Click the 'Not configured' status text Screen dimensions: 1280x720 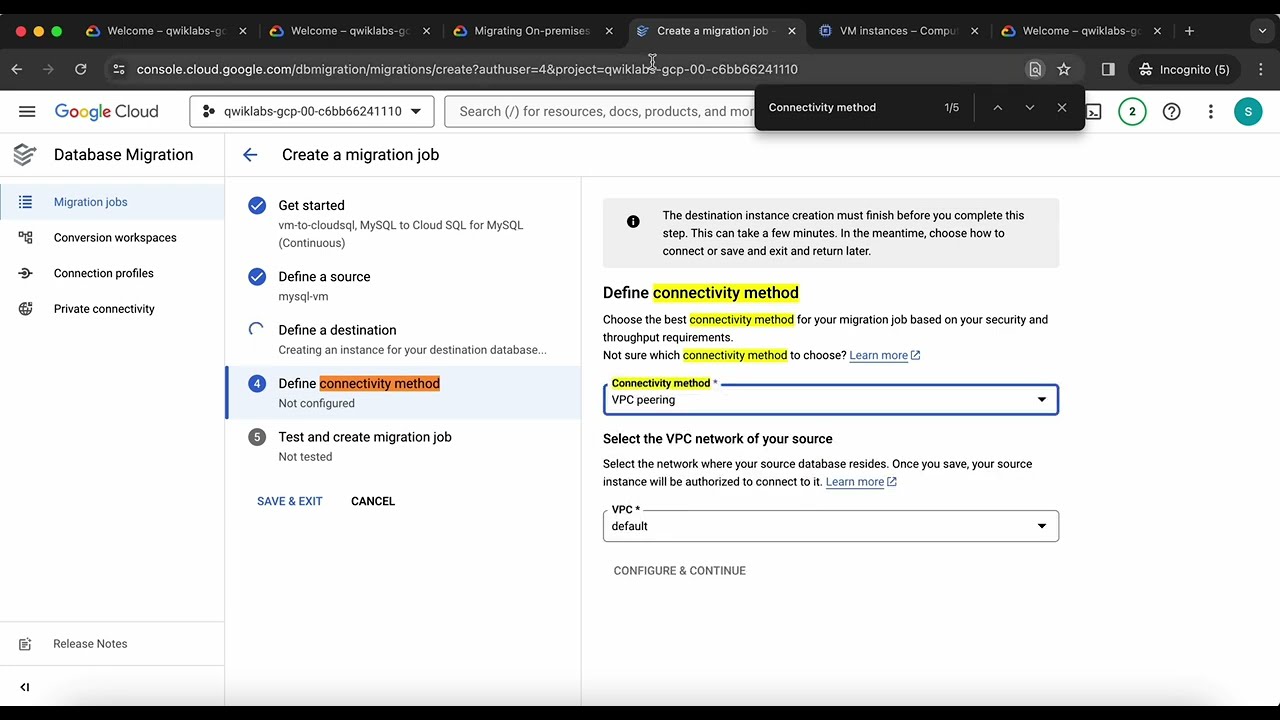pos(316,403)
